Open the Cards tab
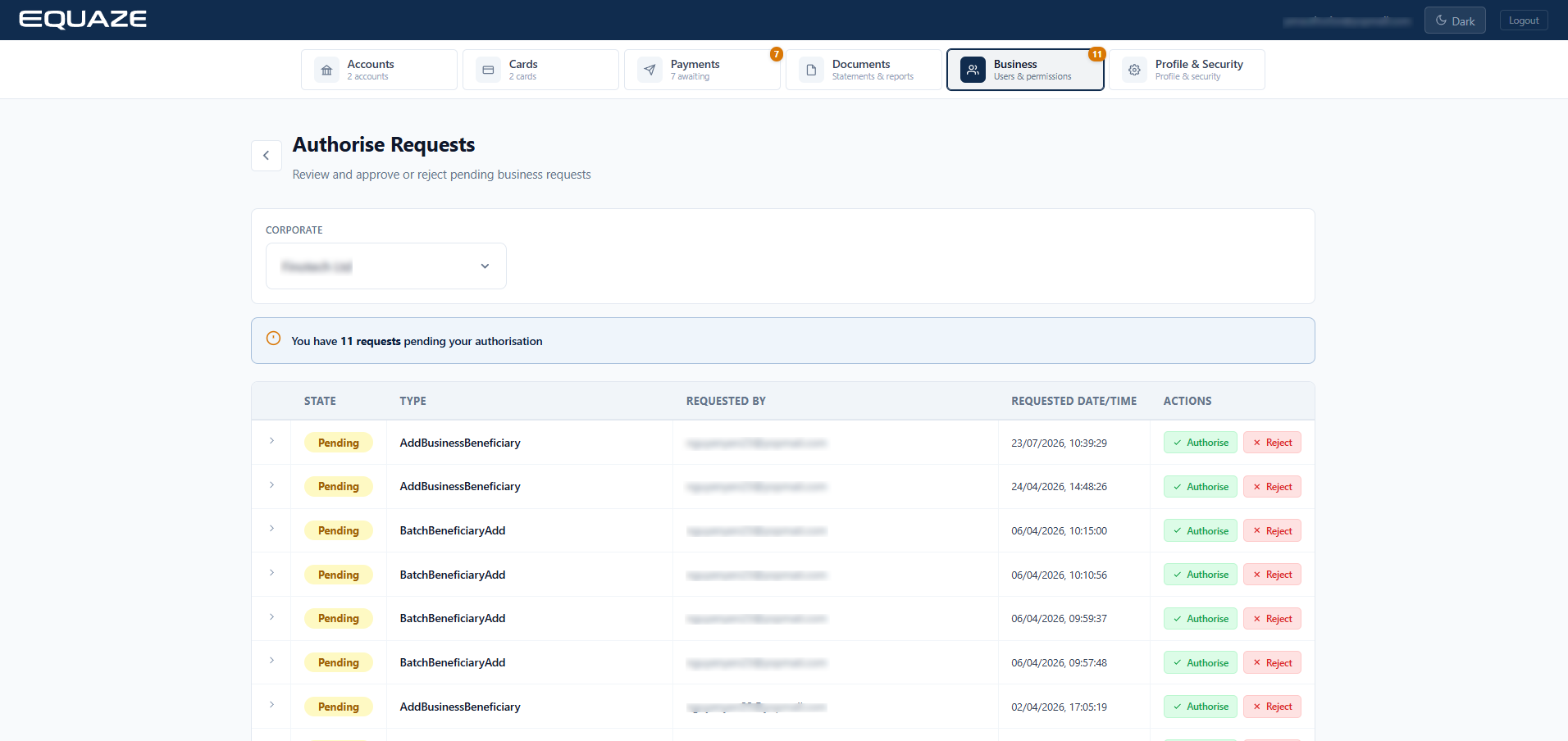The image size is (1568, 741). click(540, 70)
